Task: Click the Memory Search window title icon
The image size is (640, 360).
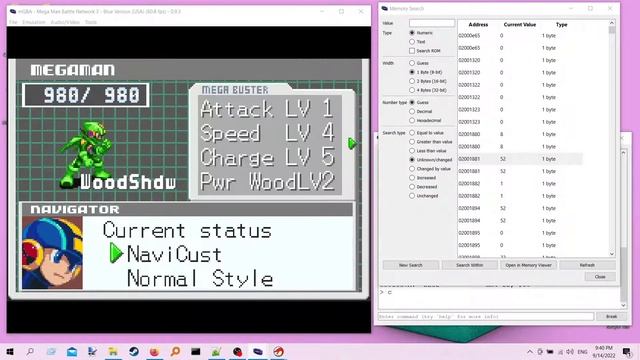Action: pos(384,8)
